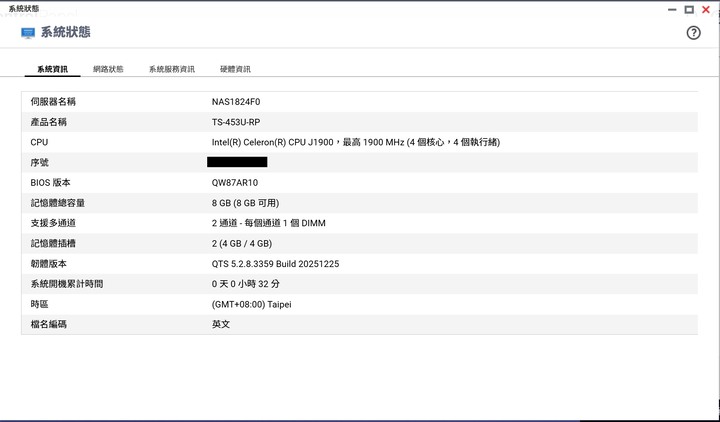
Task: Select the system uptime value
Action: pyautogui.click(x=244, y=284)
